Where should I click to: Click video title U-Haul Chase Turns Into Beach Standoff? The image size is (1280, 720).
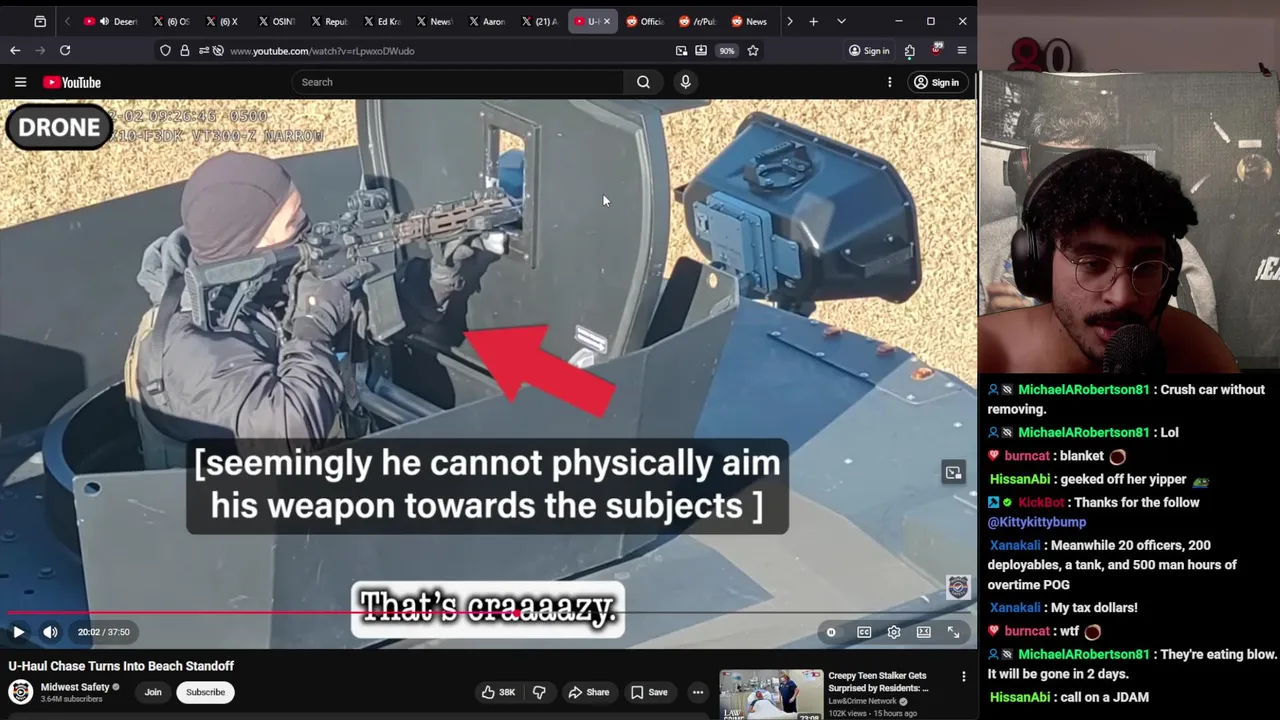click(121, 666)
